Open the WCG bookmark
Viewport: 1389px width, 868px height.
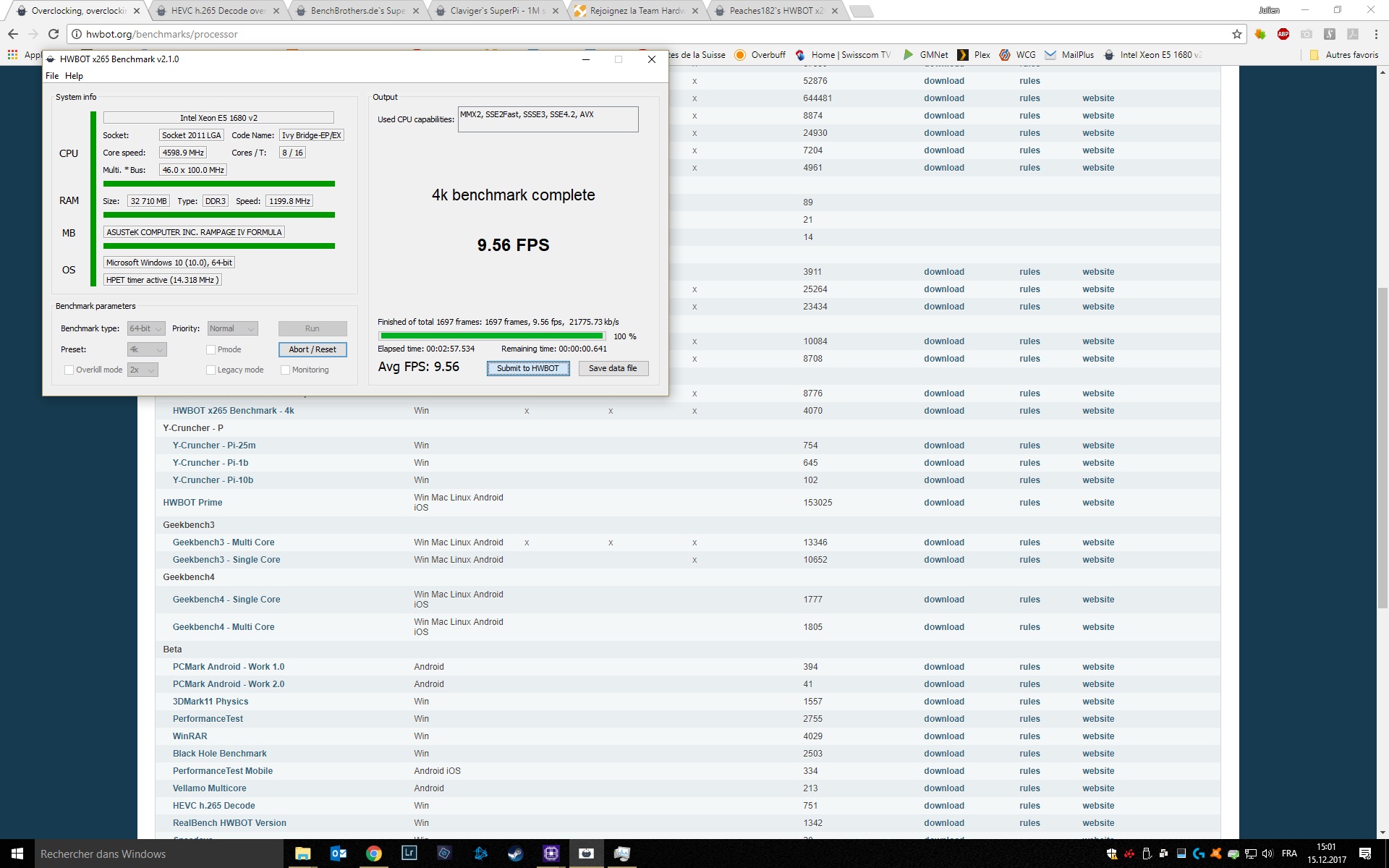pyautogui.click(x=1017, y=55)
